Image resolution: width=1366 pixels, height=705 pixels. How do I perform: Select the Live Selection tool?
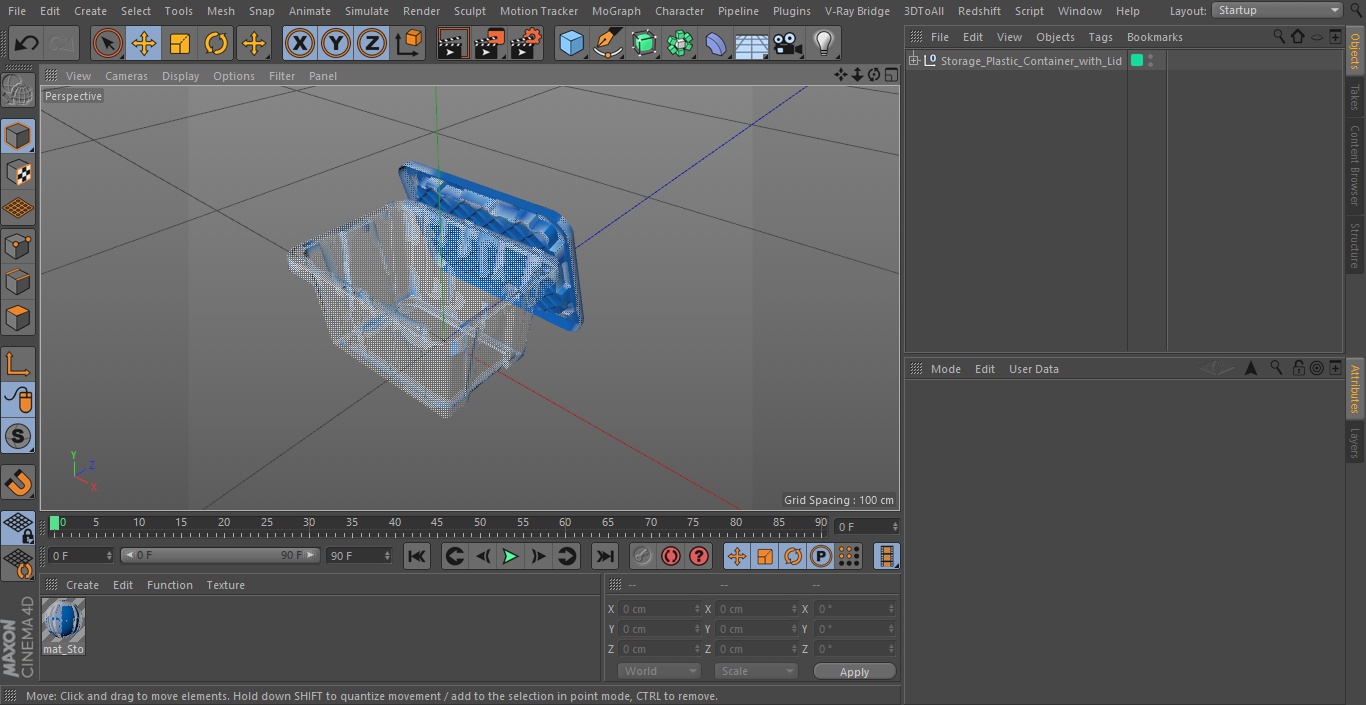(x=108, y=43)
